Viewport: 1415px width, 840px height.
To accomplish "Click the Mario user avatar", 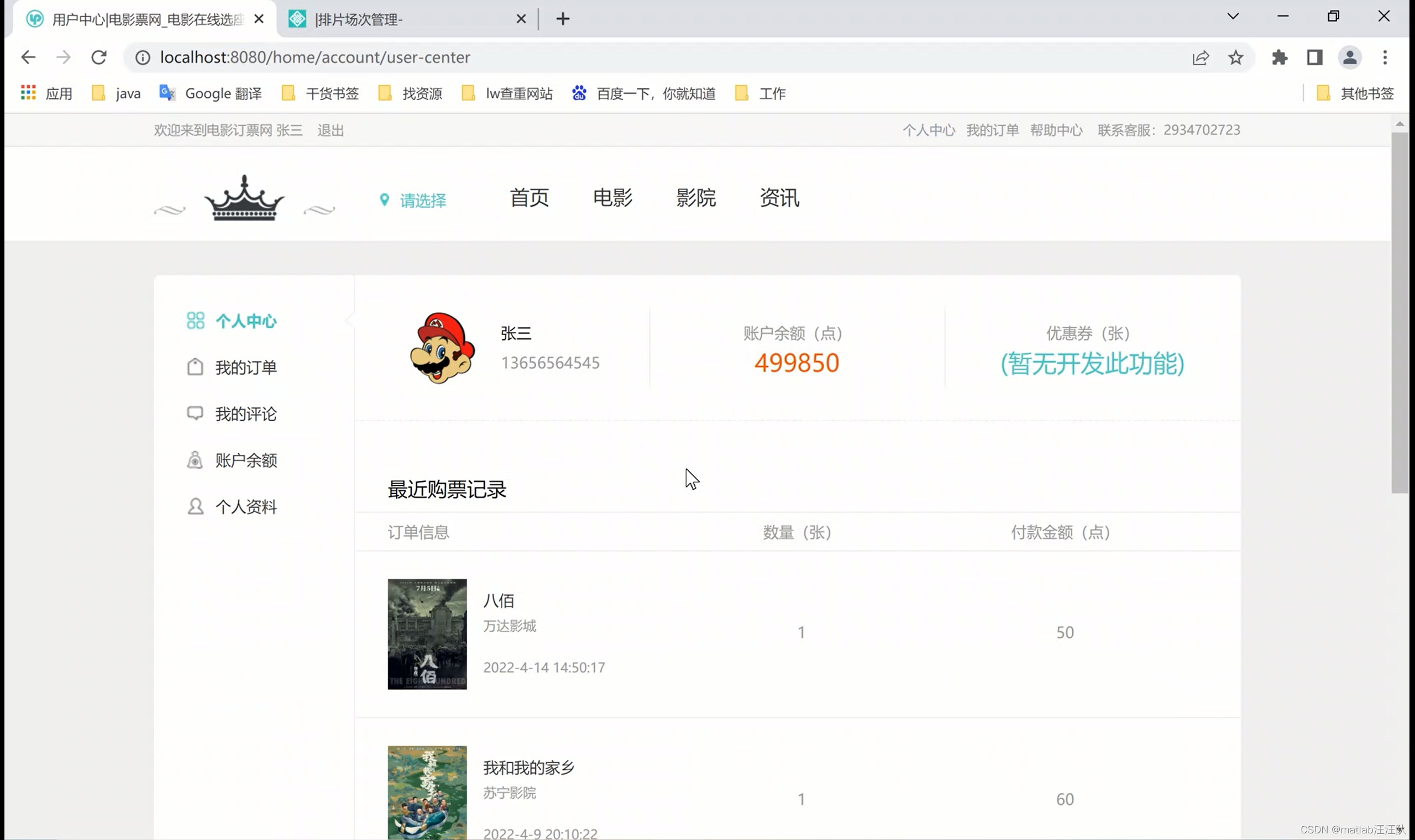I will [x=442, y=348].
